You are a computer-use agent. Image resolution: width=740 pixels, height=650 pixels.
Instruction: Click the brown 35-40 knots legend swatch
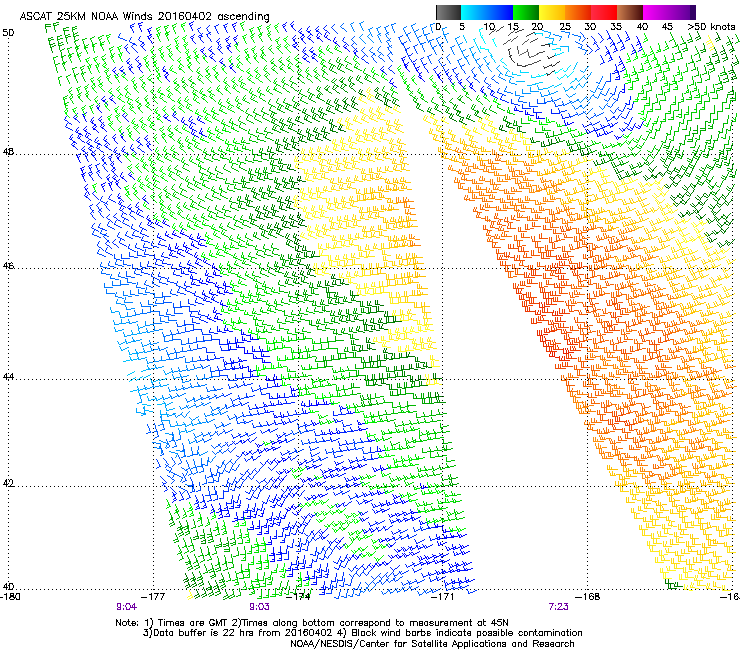(x=630, y=12)
